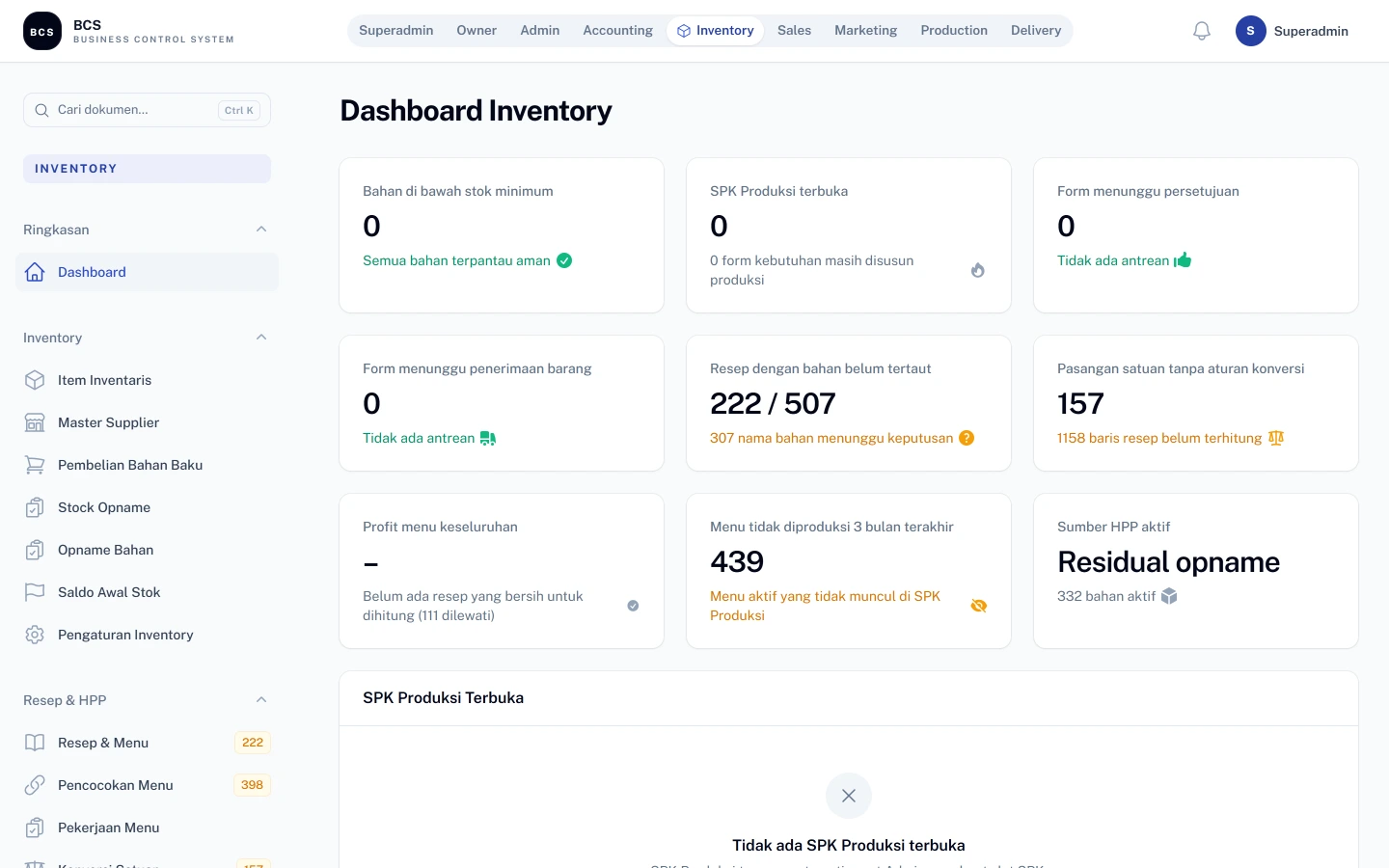The image size is (1389, 868).
Task: Click the Item Inventaris cube icon
Action: click(x=35, y=380)
